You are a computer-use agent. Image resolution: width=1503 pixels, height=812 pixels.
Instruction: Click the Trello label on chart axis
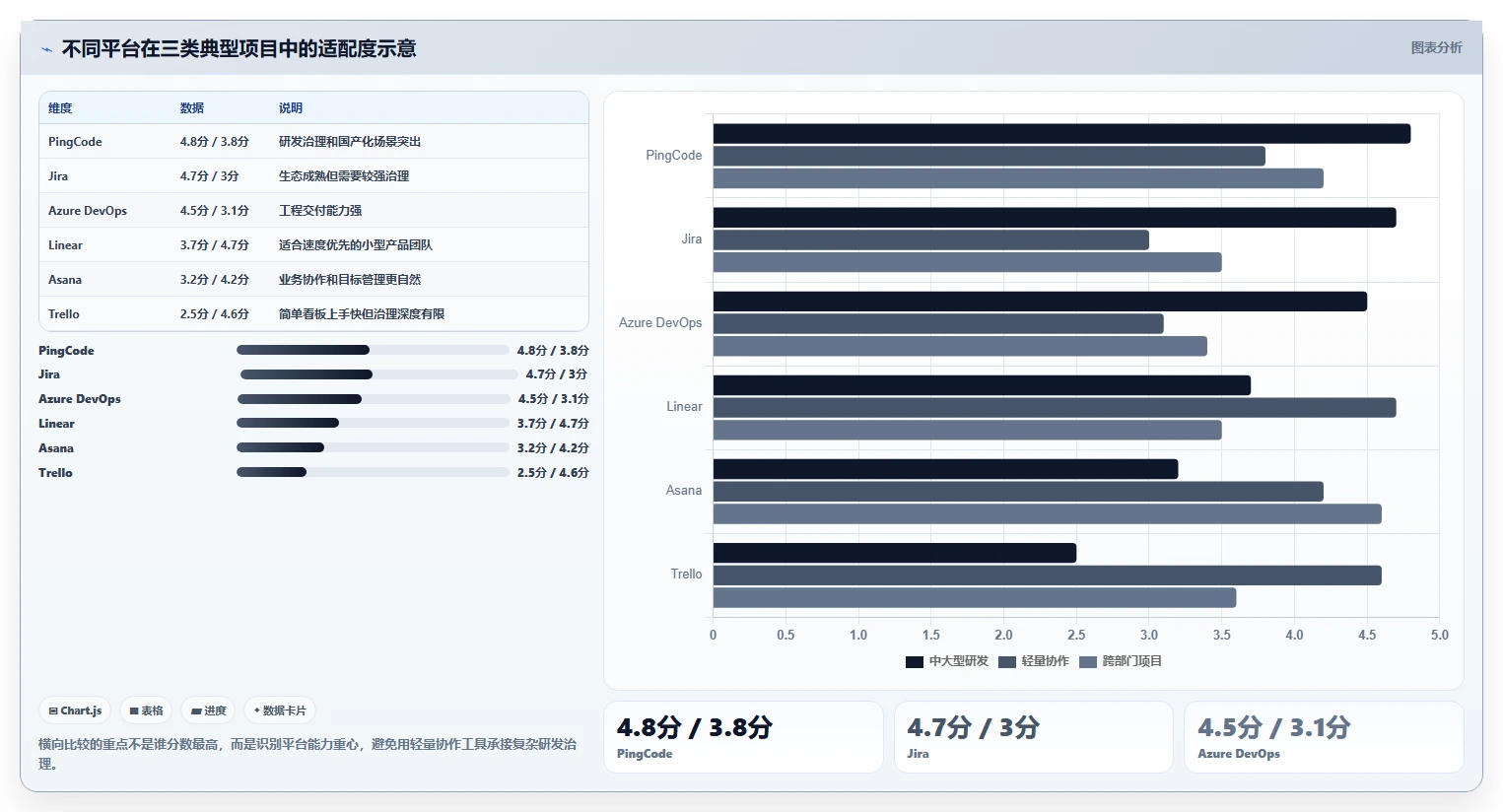coord(686,575)
